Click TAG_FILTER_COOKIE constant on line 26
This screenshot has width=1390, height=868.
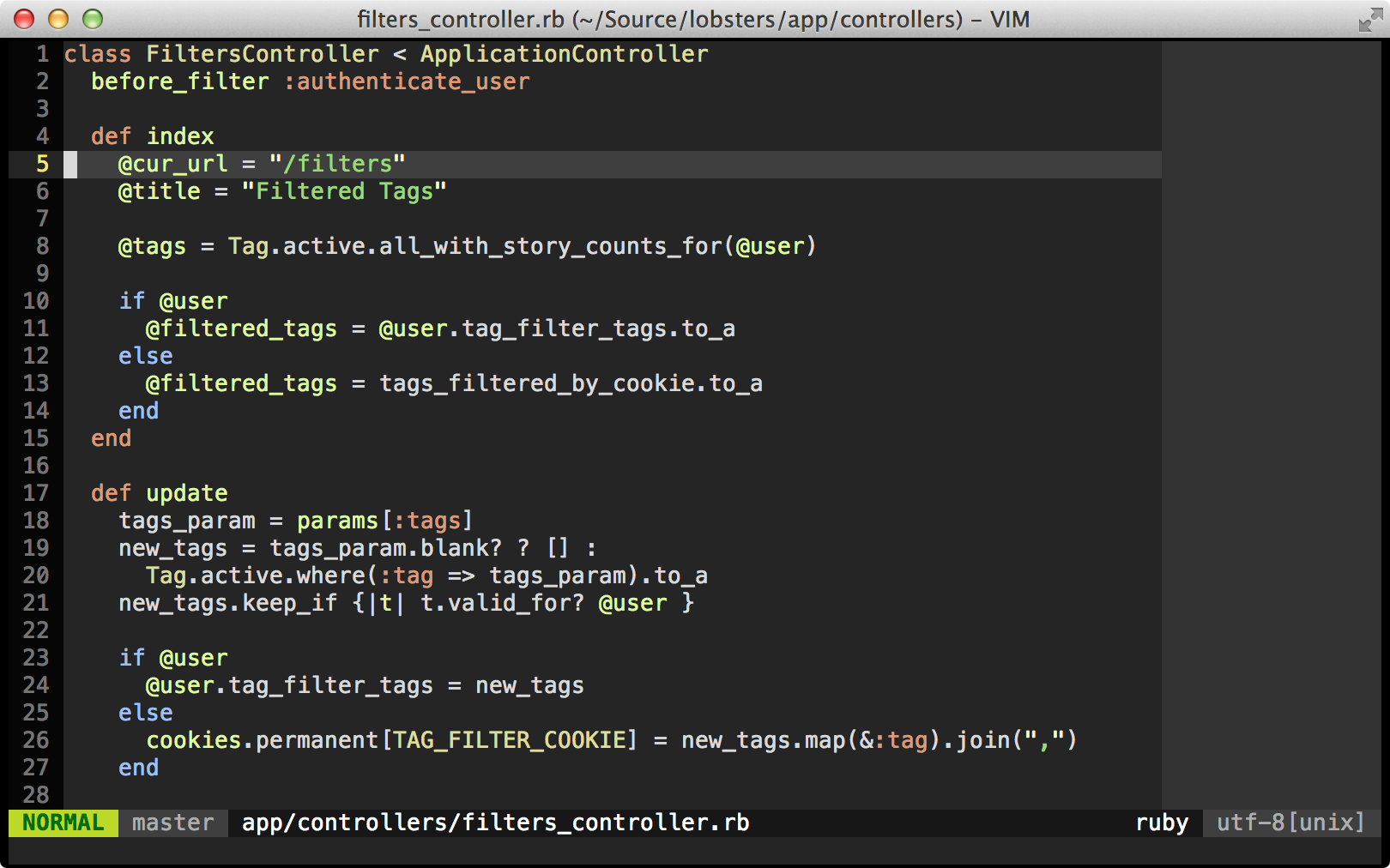[x=510, y=740]
